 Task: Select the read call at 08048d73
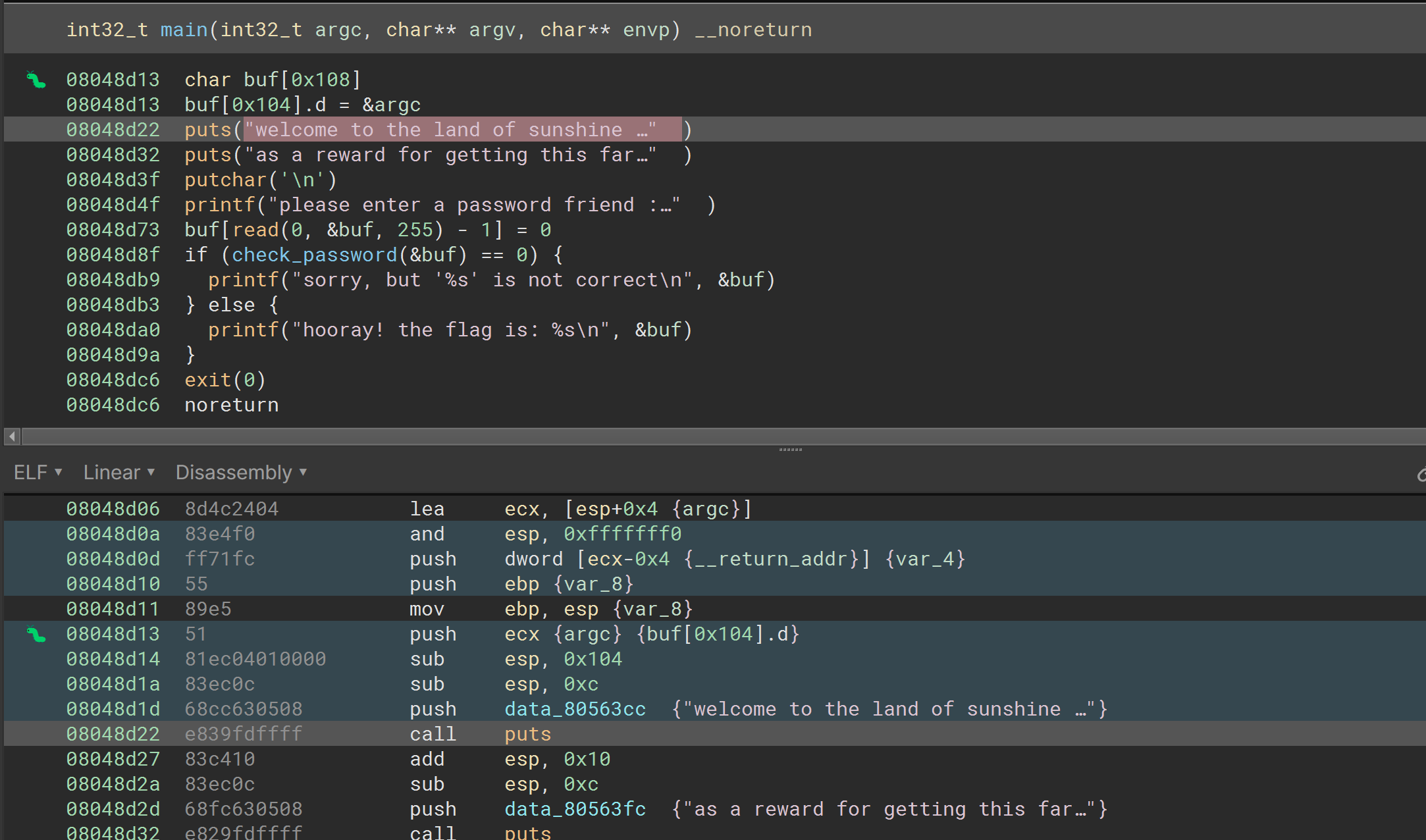pos(257,229)
